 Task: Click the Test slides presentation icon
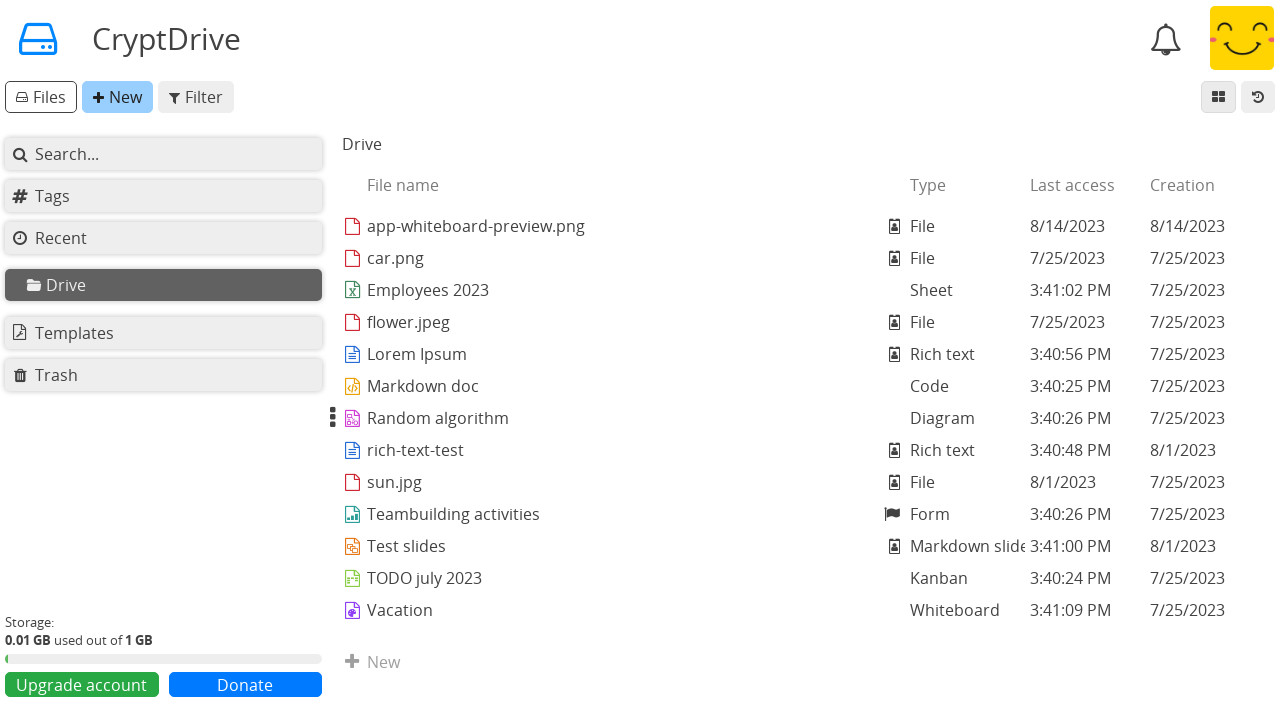click(x=352, y=546)
